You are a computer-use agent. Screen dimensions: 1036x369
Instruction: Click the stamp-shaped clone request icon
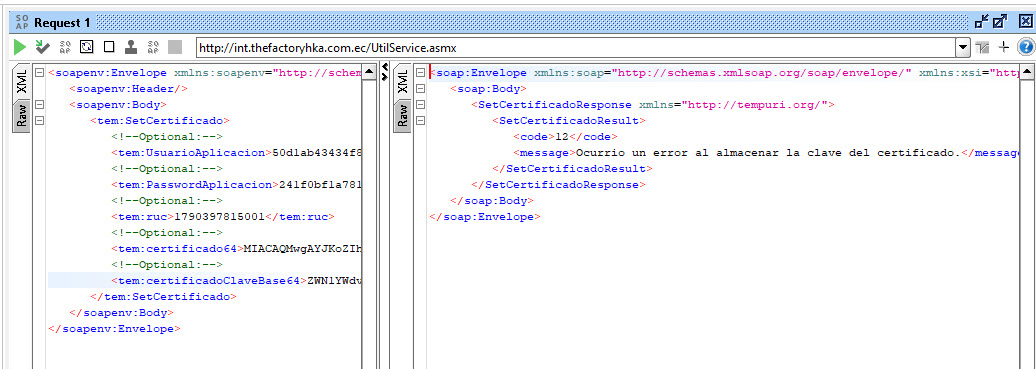pyautogui.click(x=131, y=47)
